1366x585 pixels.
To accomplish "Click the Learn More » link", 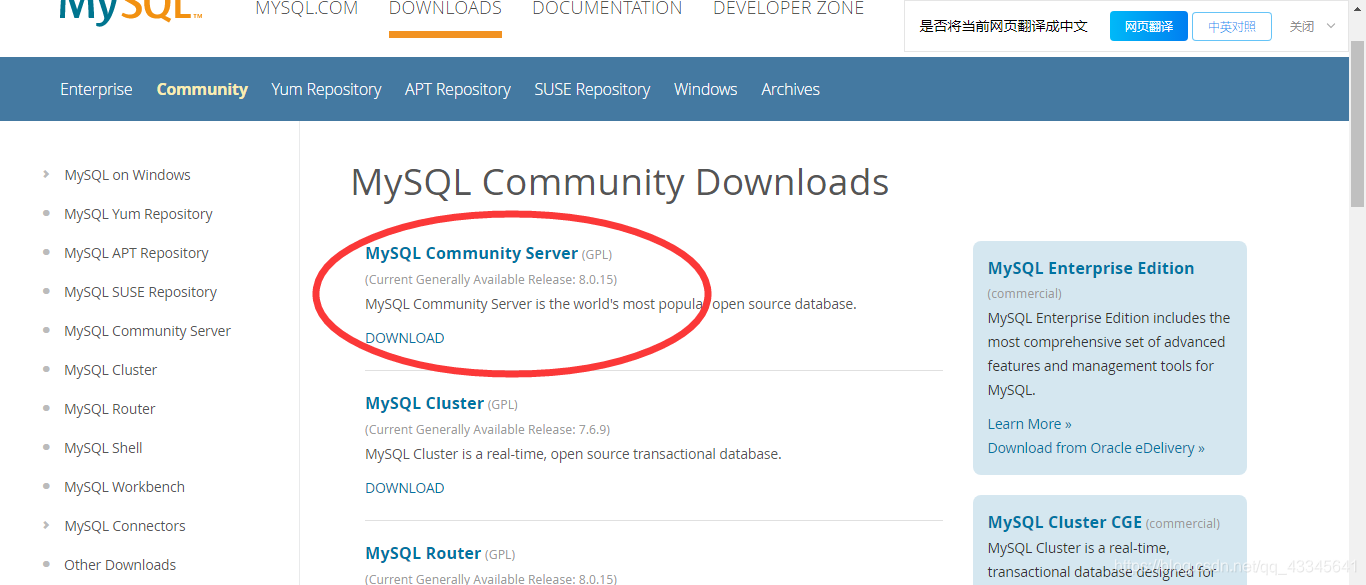I will click(1029, 424).
